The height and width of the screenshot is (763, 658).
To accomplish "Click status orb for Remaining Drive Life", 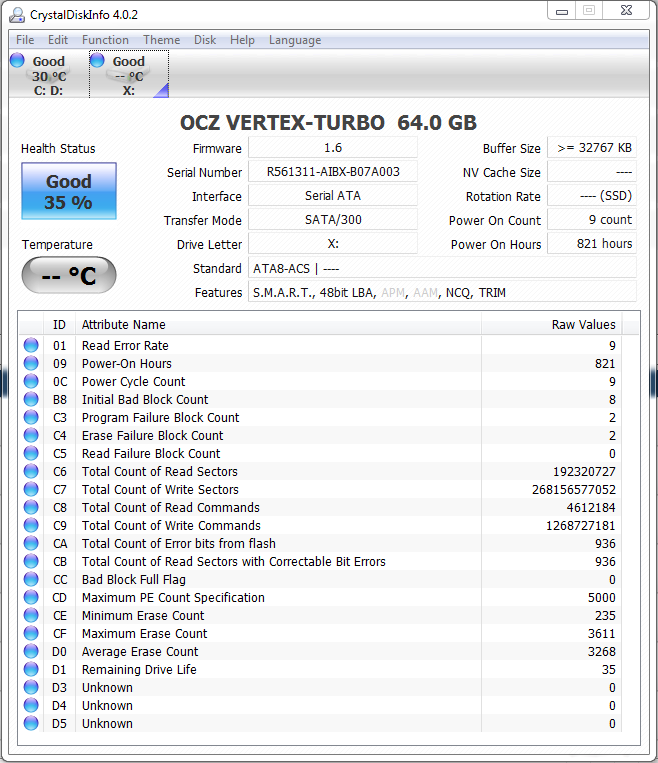I will [31, 669].
